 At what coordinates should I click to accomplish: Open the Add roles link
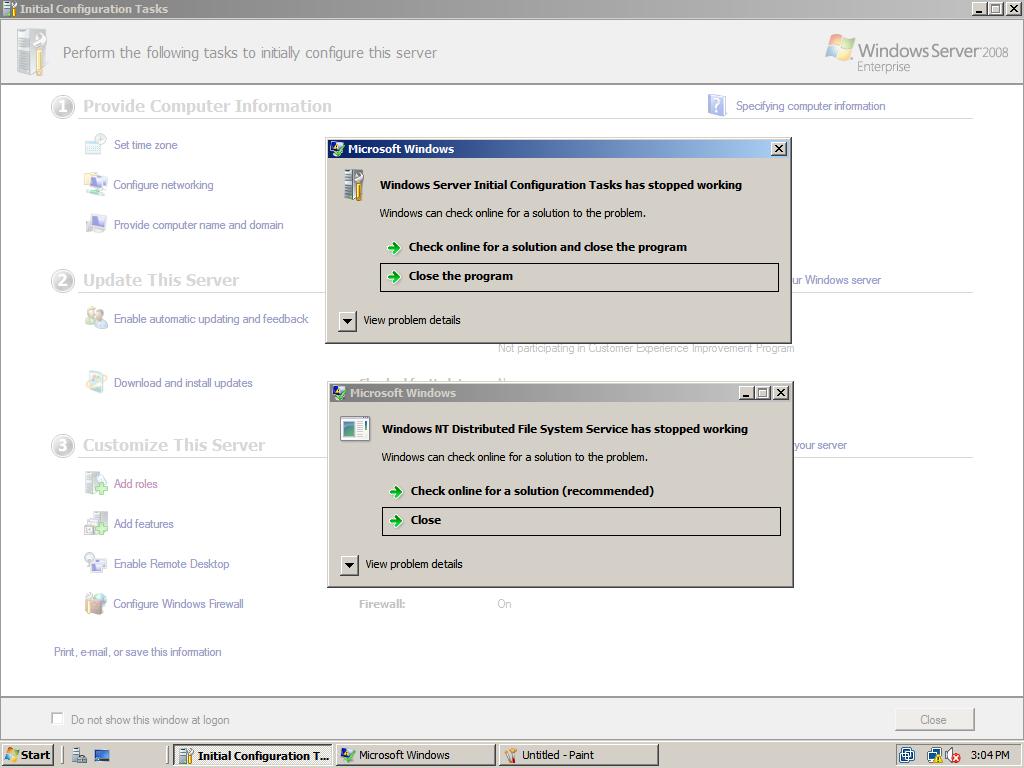coord(136,484)
